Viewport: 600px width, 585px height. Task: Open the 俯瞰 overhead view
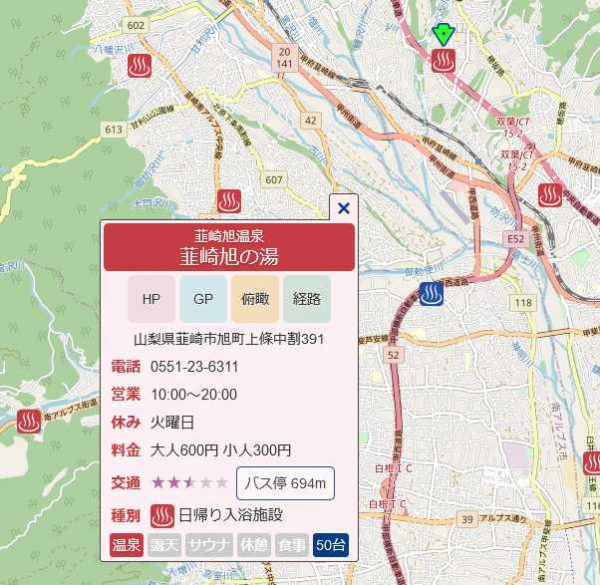(x=254, y=299)
